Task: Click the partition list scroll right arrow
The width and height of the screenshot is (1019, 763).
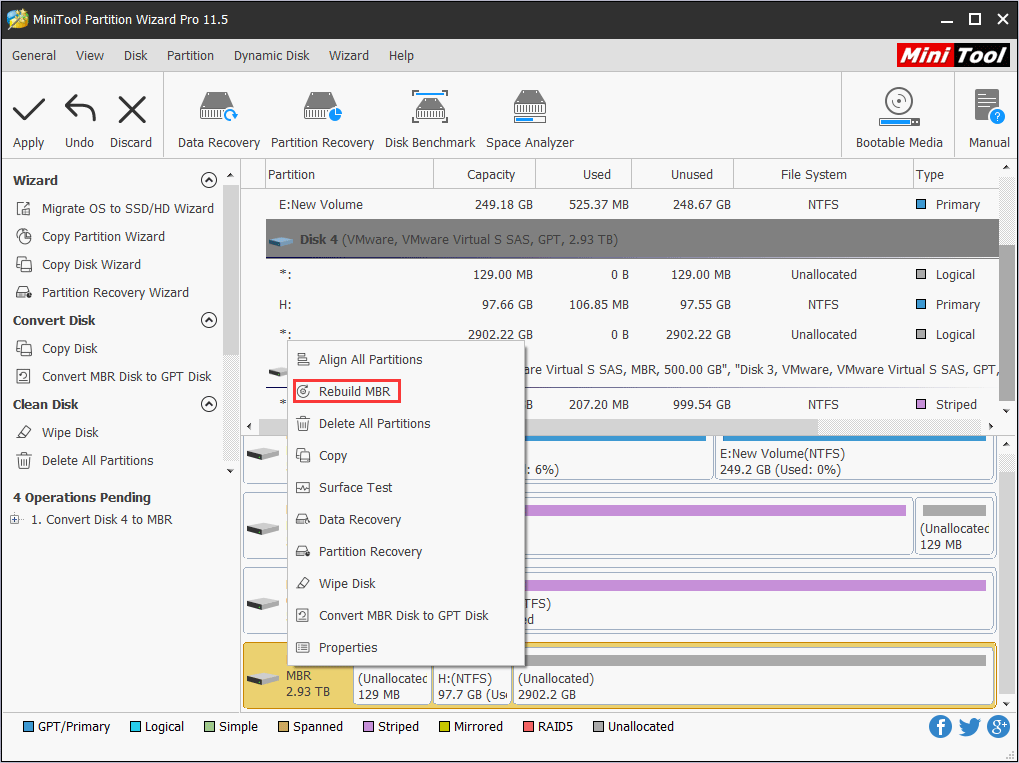Action: click(990, 426)
